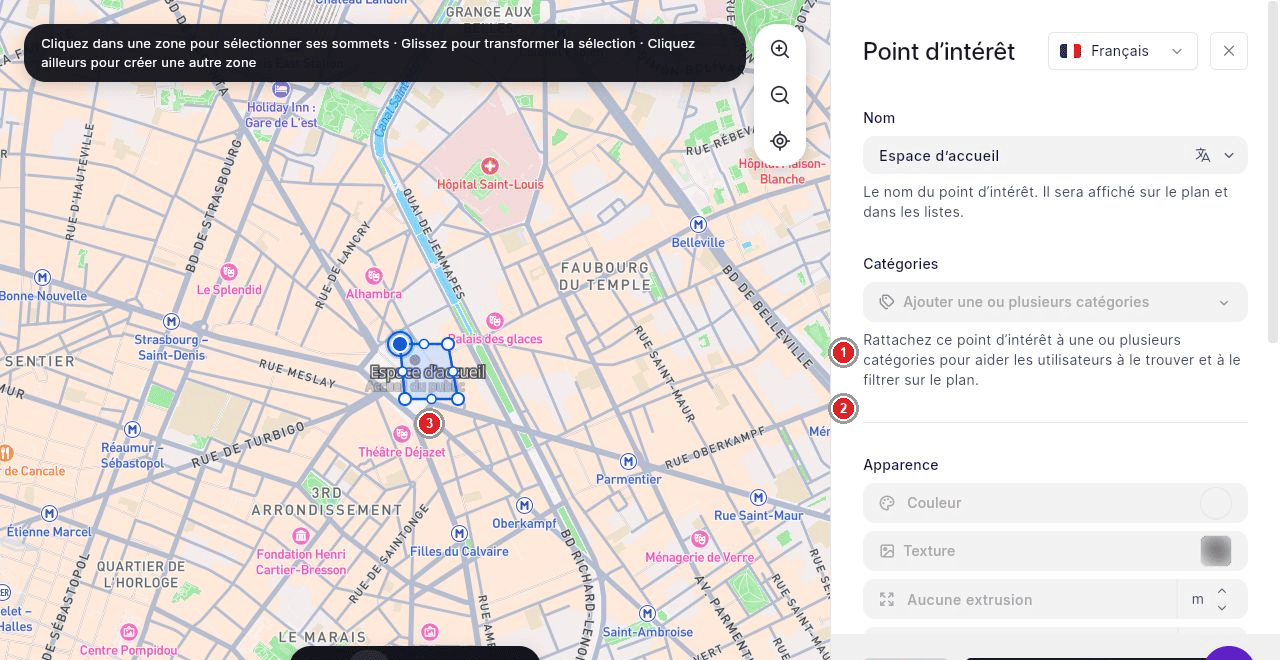Viewport: 1280px width, 660px height.
Task: Click the 3RD ARRONDISSEMENT map label
Action: tap(326, 501)
